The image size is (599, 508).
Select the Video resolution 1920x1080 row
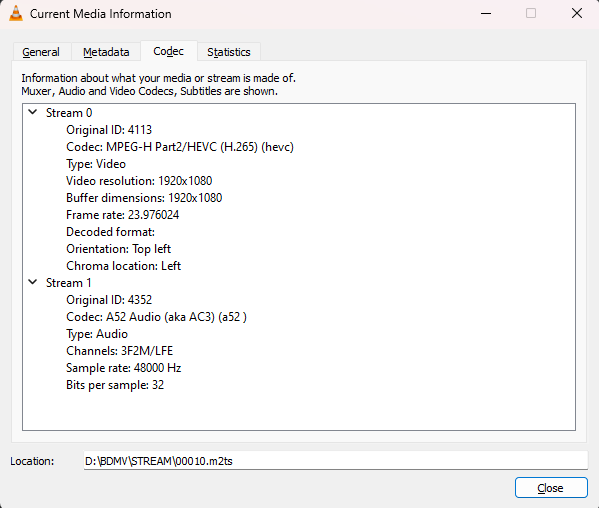click(x=139, y=181)
